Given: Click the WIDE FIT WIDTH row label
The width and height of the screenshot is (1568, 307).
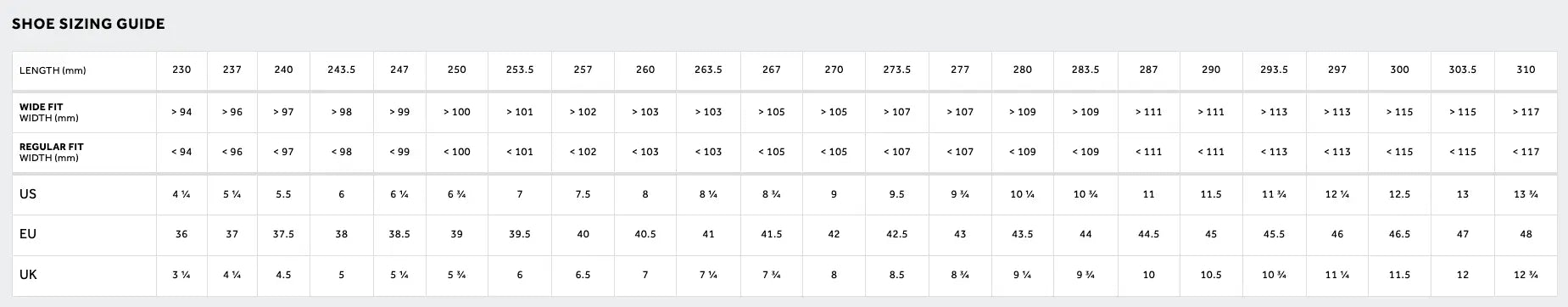Looking at the screenshot, I should coord(50,113).
